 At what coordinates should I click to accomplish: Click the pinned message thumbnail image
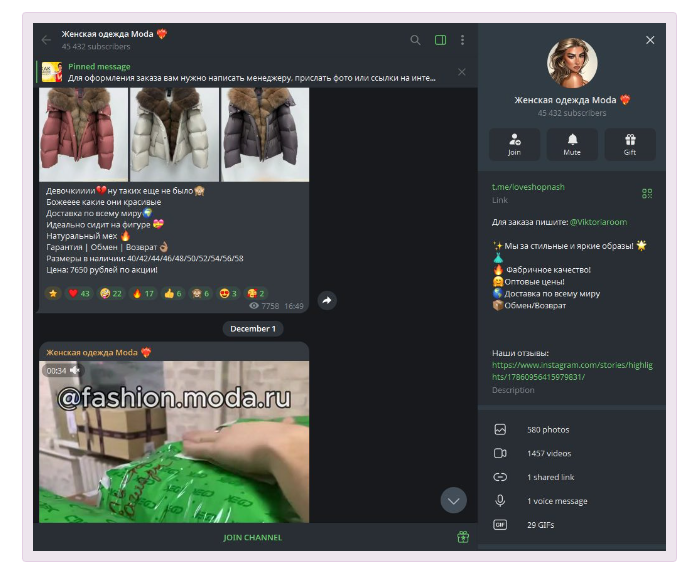[52, 72]
